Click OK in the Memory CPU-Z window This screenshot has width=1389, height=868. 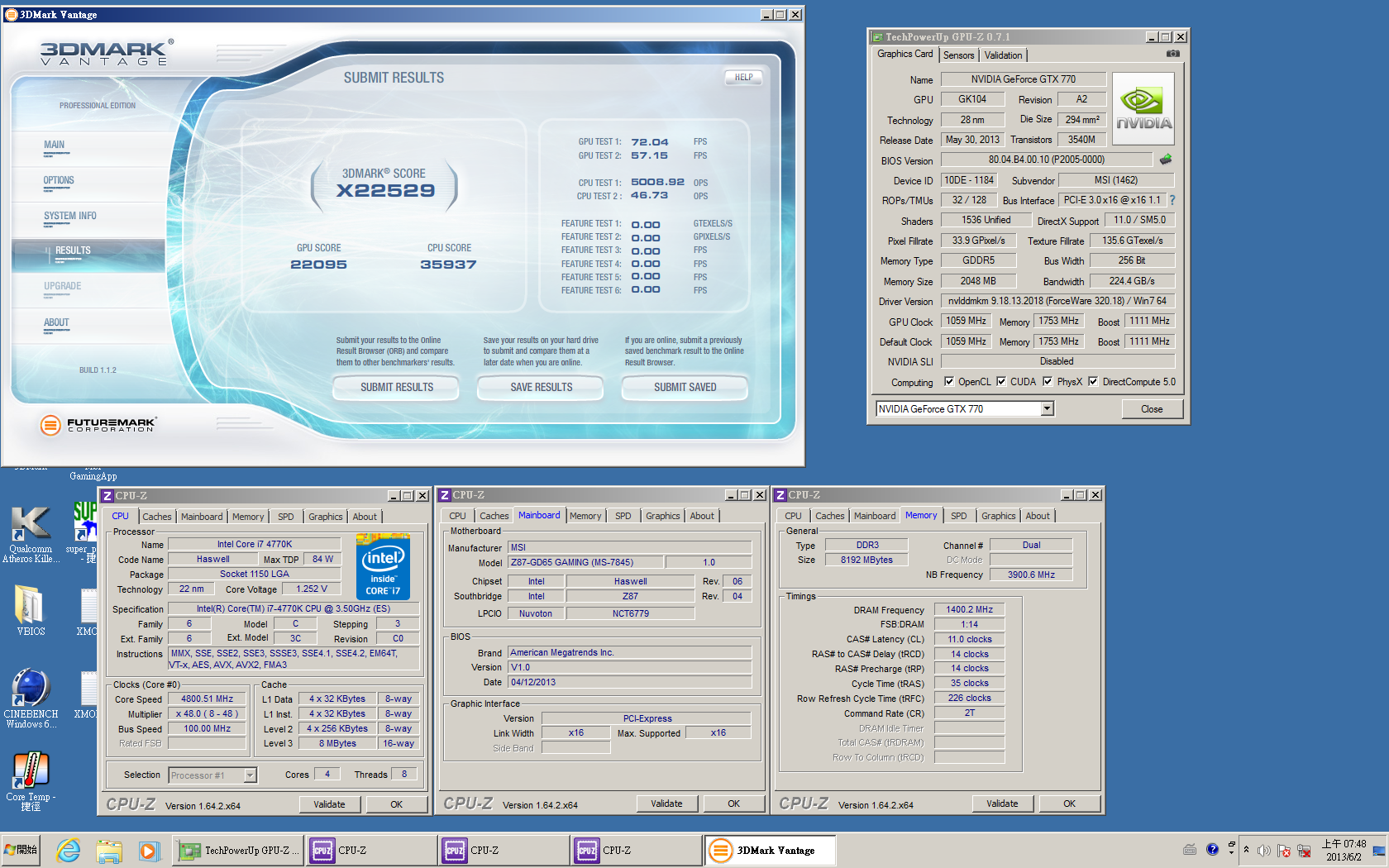1069,804
